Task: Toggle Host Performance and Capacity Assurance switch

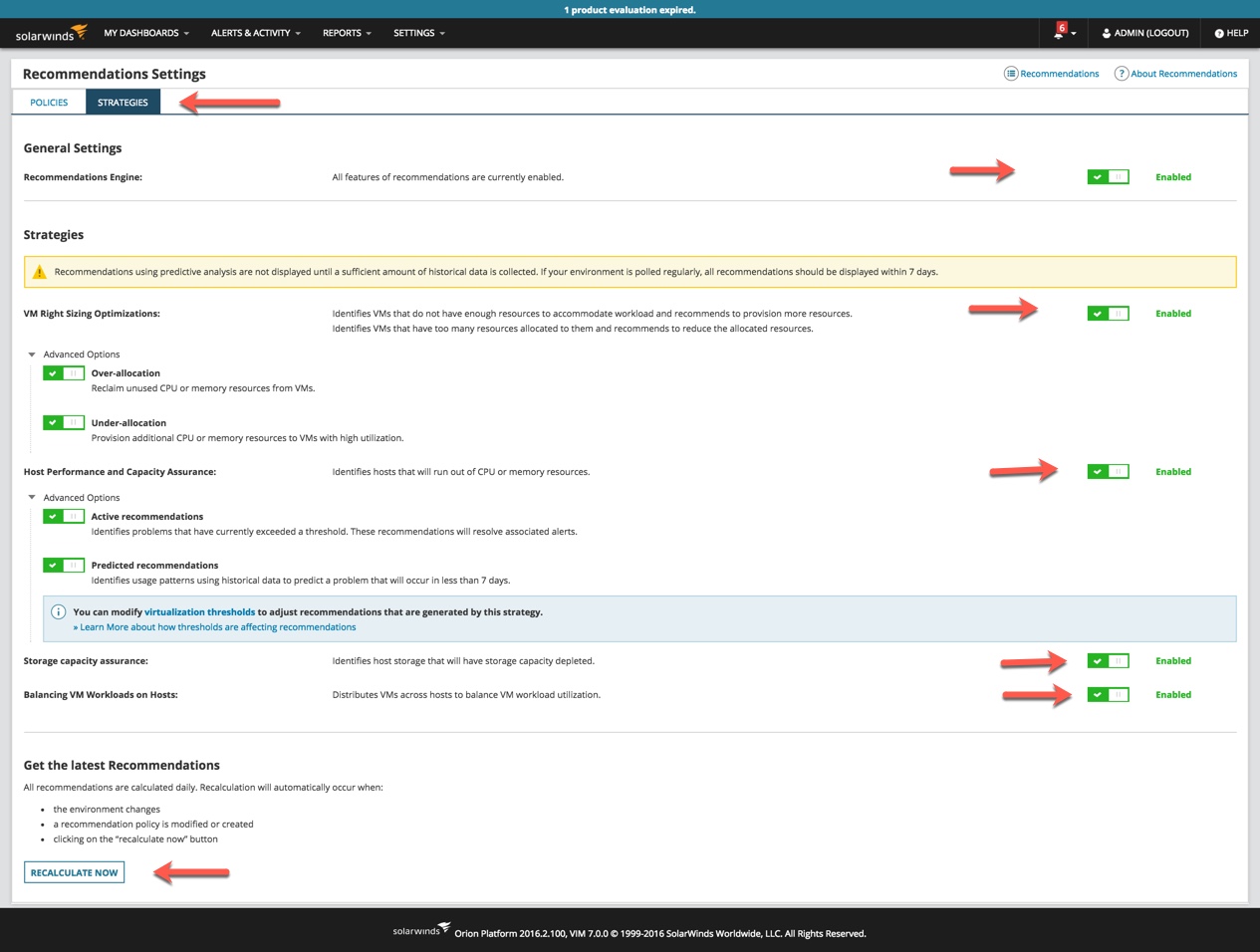Action: 1108,472
